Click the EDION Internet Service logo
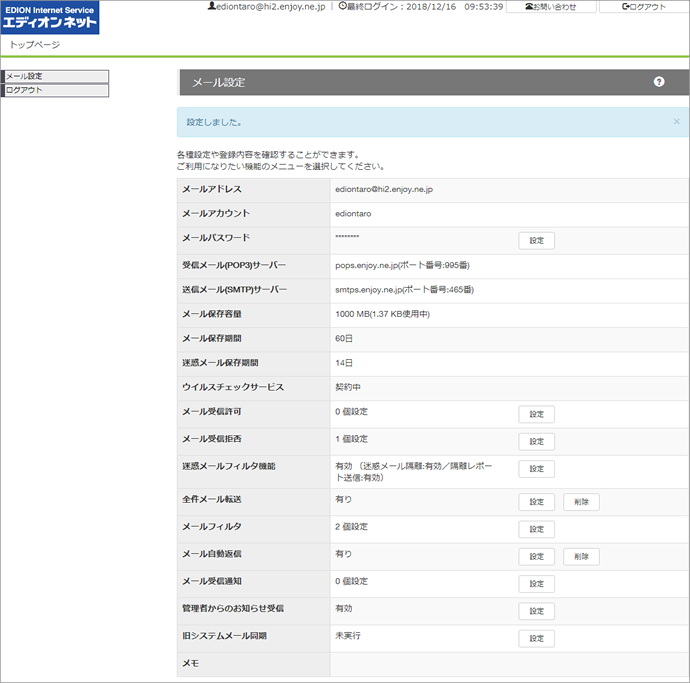The height and width of the screenshot is (683, 690). [x=50, y=18]
